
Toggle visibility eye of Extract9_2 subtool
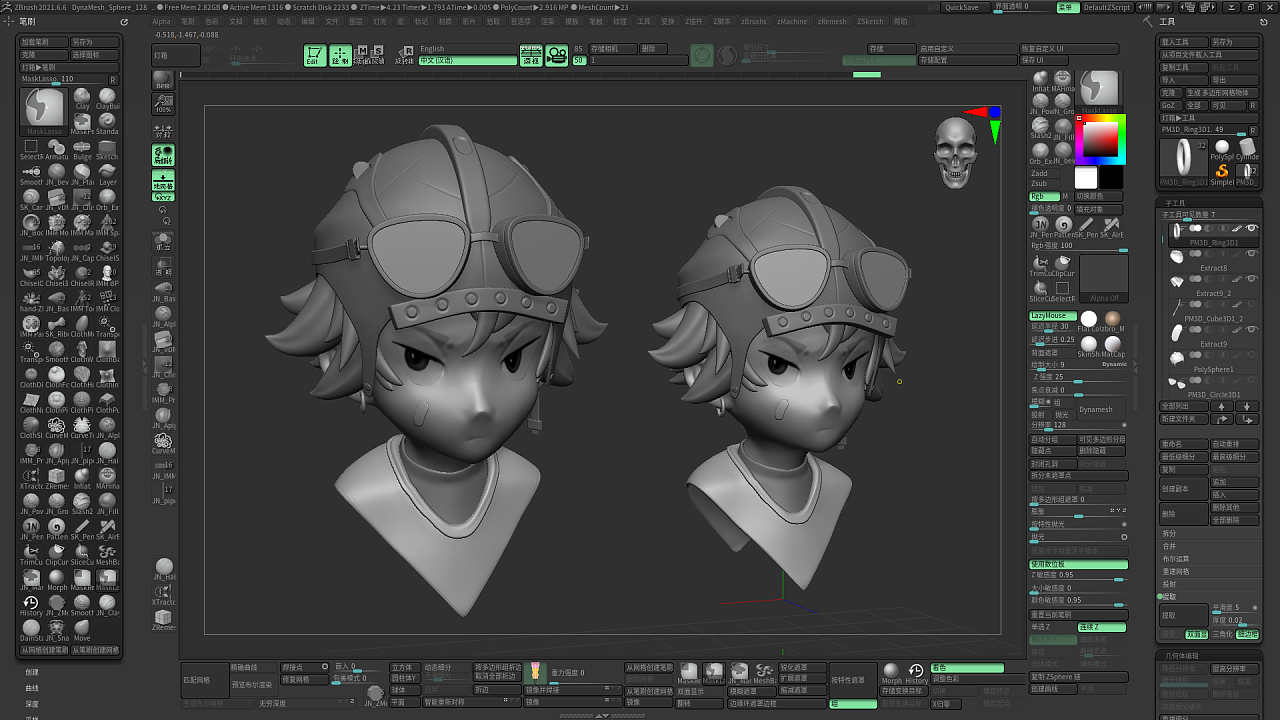[x=1251, y=279]
